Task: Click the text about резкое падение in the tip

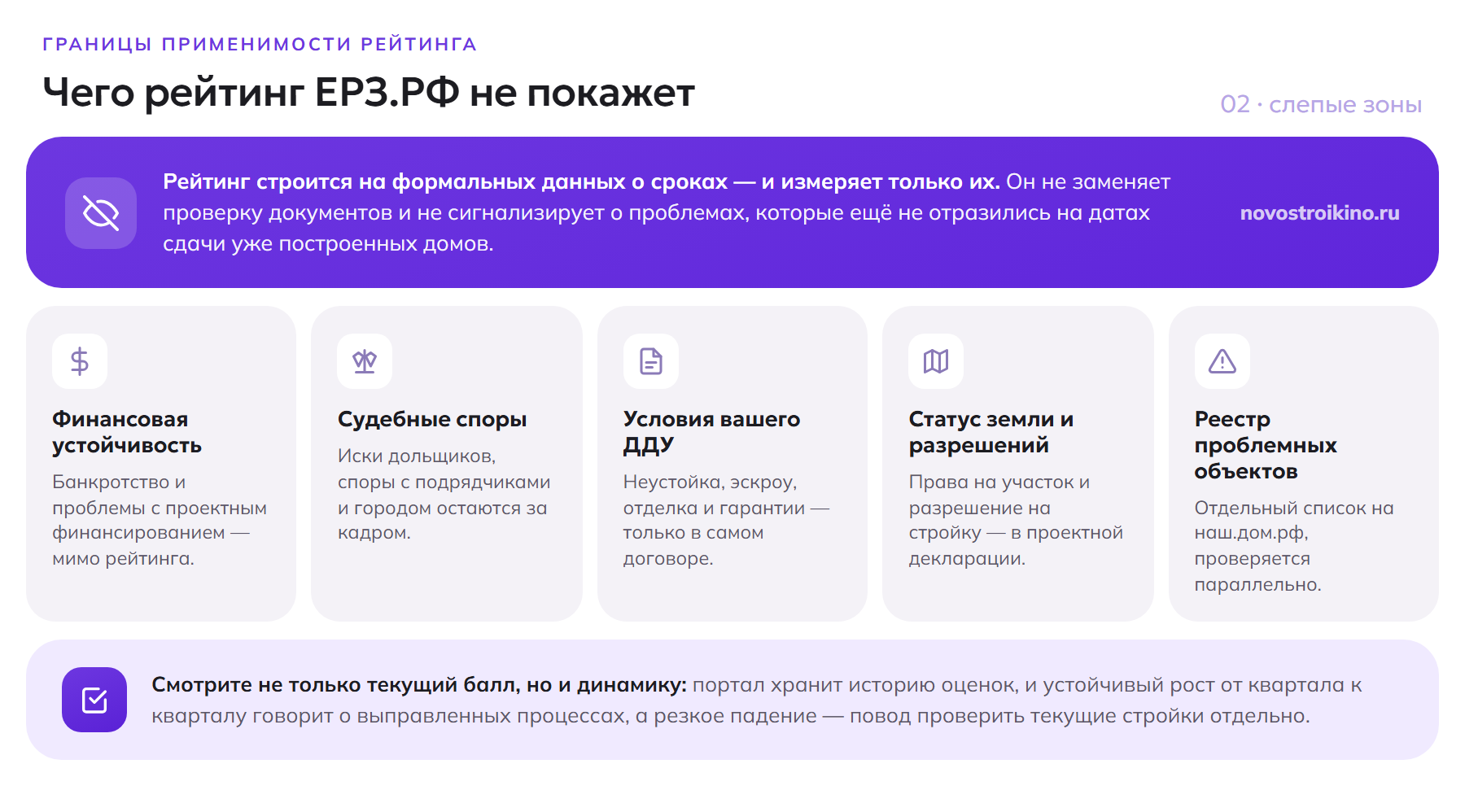Action: click(x=973, y=716)
